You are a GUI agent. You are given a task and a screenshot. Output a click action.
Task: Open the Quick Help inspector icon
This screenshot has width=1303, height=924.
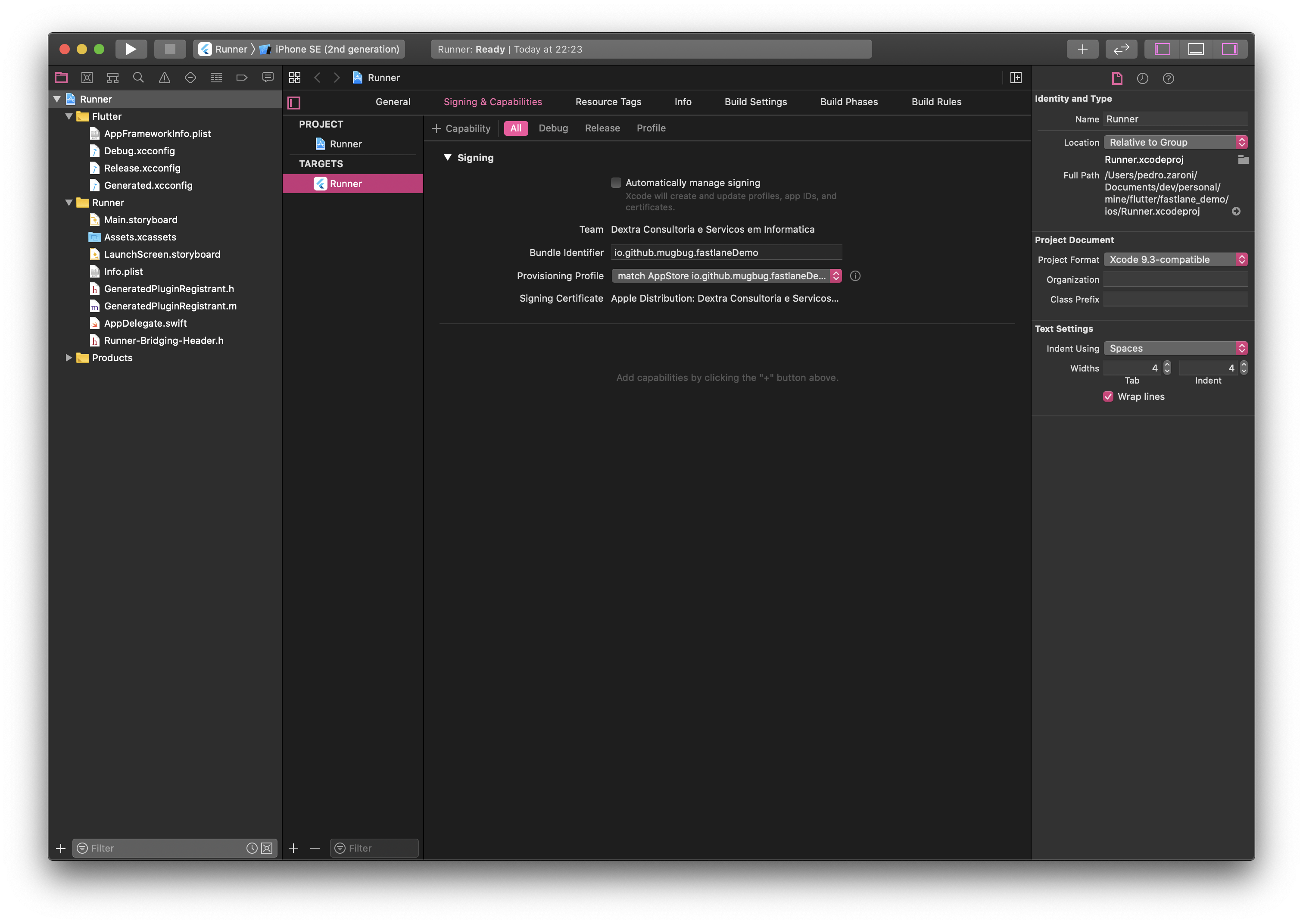(1168, 78)
